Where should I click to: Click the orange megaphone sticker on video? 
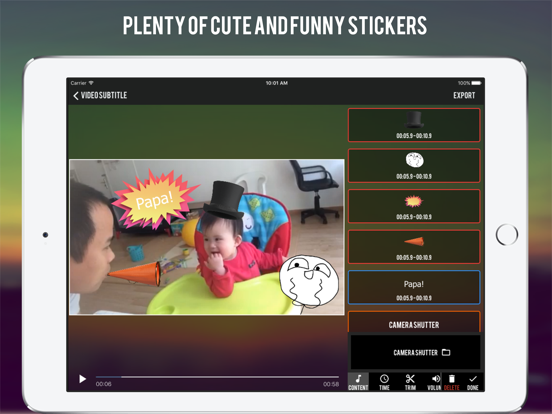point(135,274)
